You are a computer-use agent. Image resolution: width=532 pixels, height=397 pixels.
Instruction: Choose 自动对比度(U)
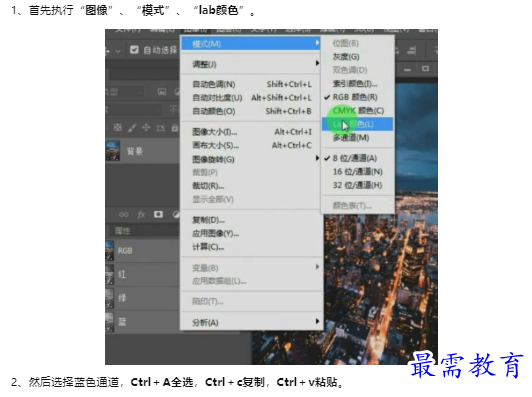click(x=251, y=98)
